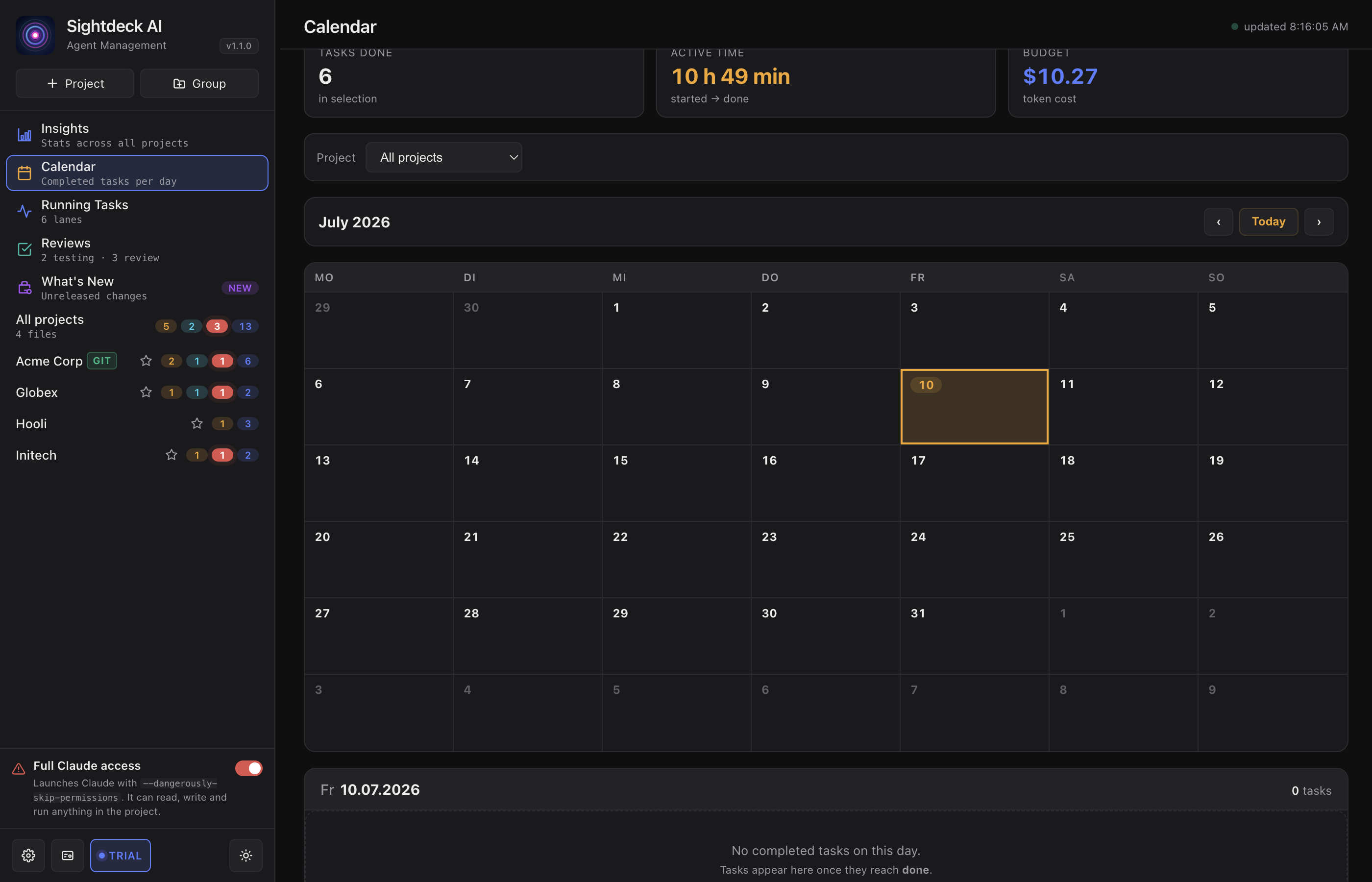Click the 10 h 49 min value

731,76
